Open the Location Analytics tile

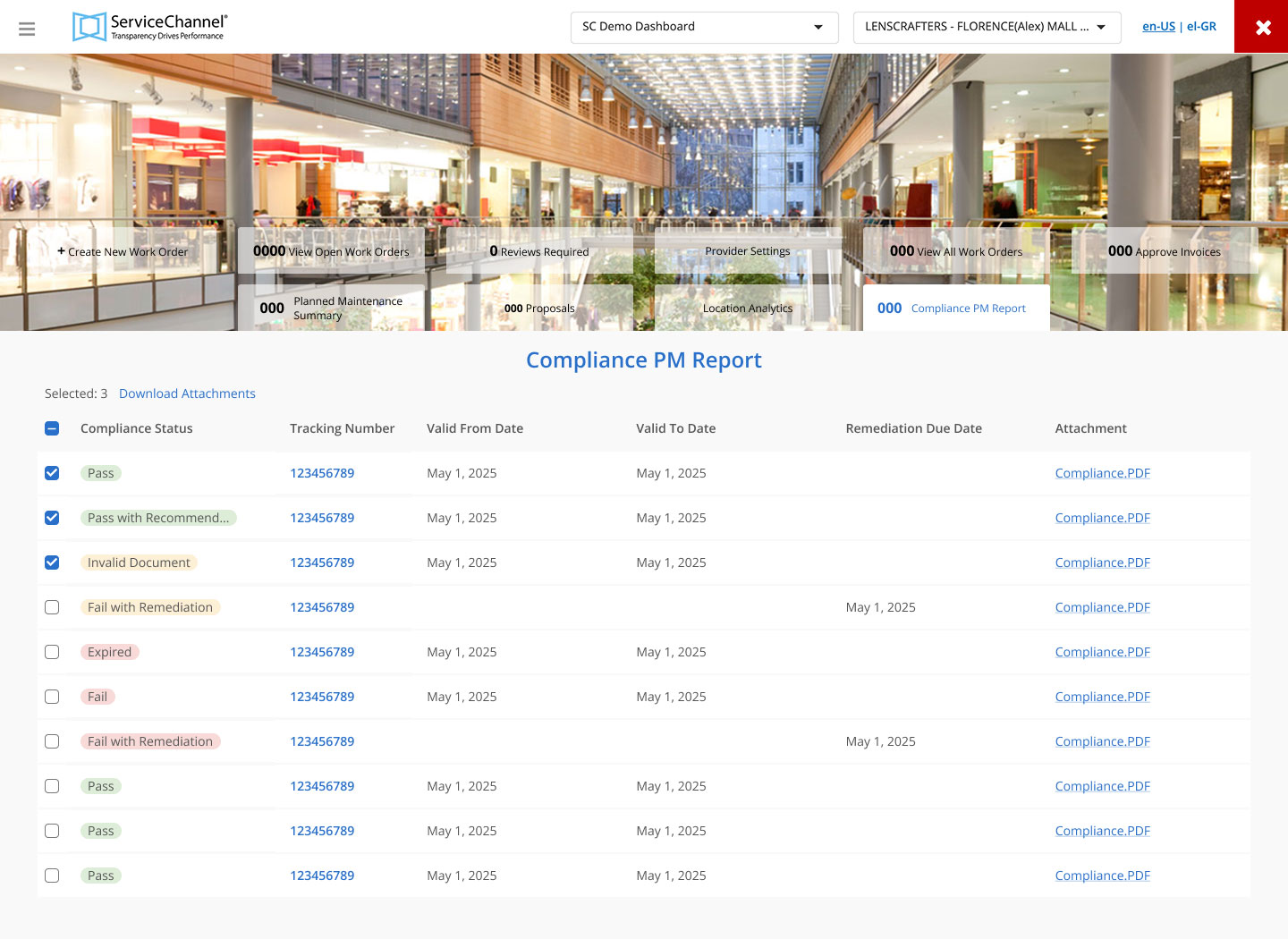(x=747, y=308)
